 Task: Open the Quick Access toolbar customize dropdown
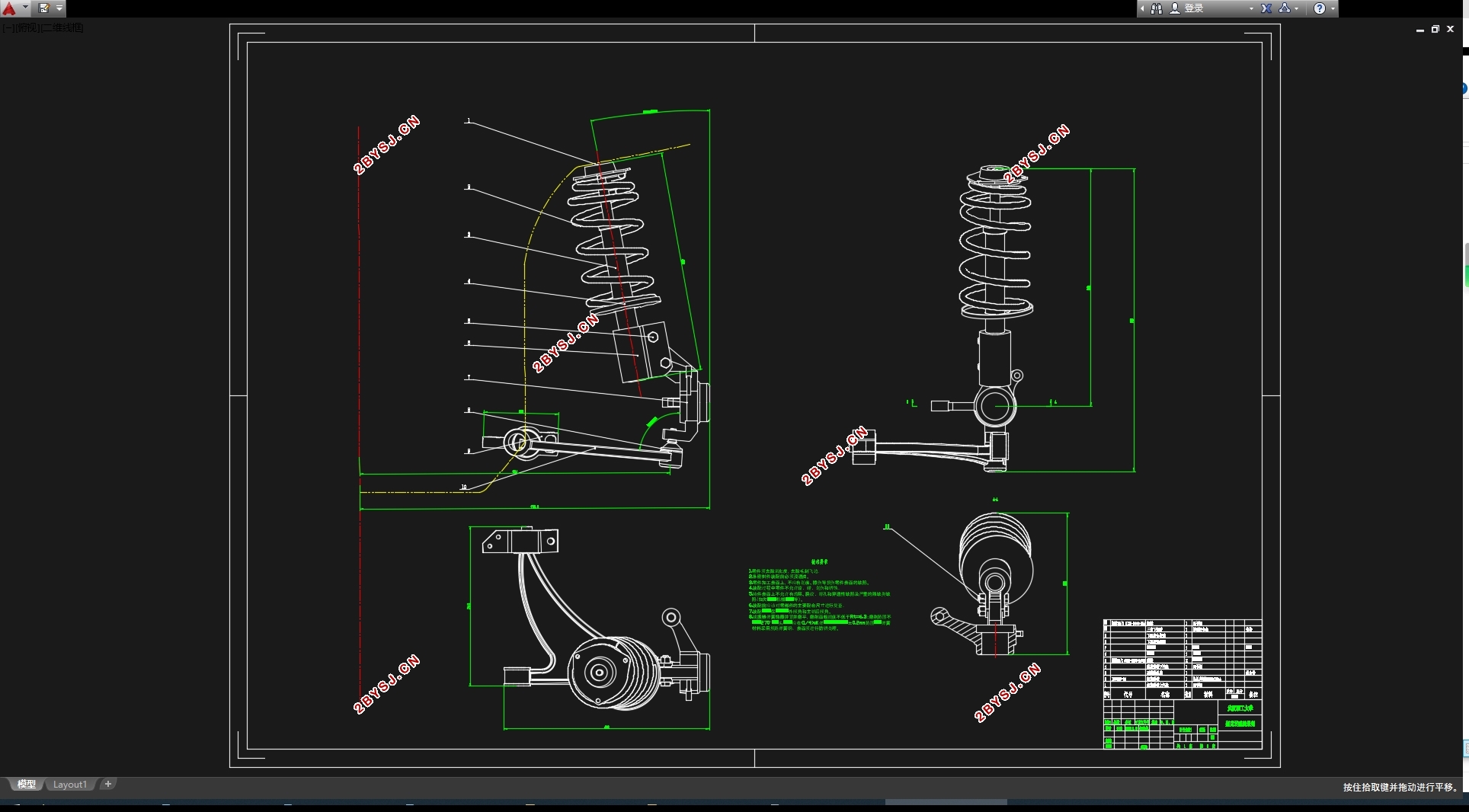coord(59,8)
